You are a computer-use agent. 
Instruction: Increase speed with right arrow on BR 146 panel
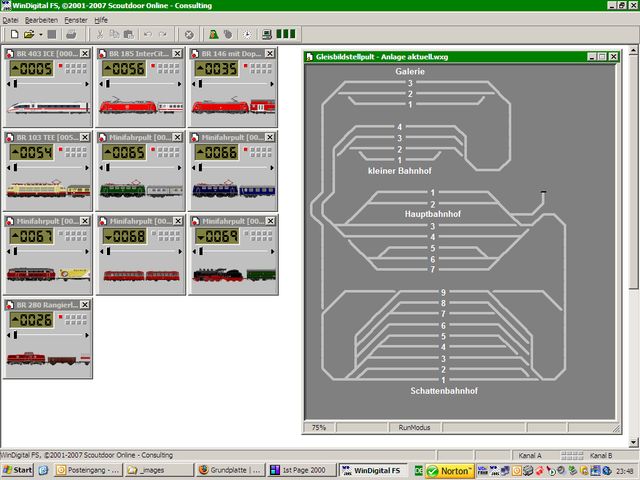272,84
